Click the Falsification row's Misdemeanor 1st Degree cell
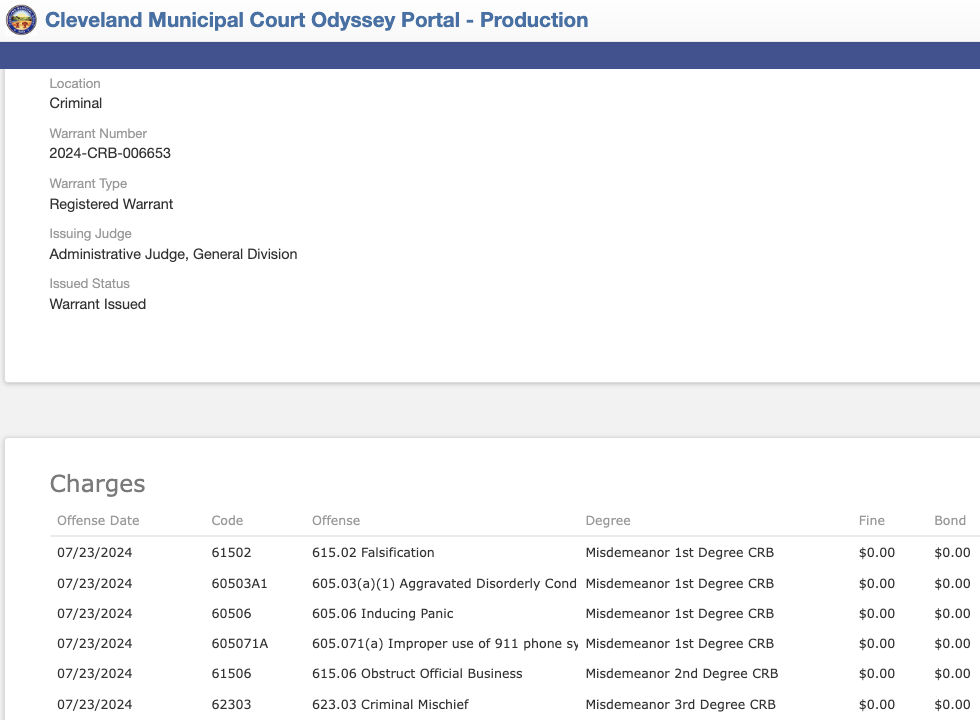Viewport: 980px width, 720px height. click(679, 552)
